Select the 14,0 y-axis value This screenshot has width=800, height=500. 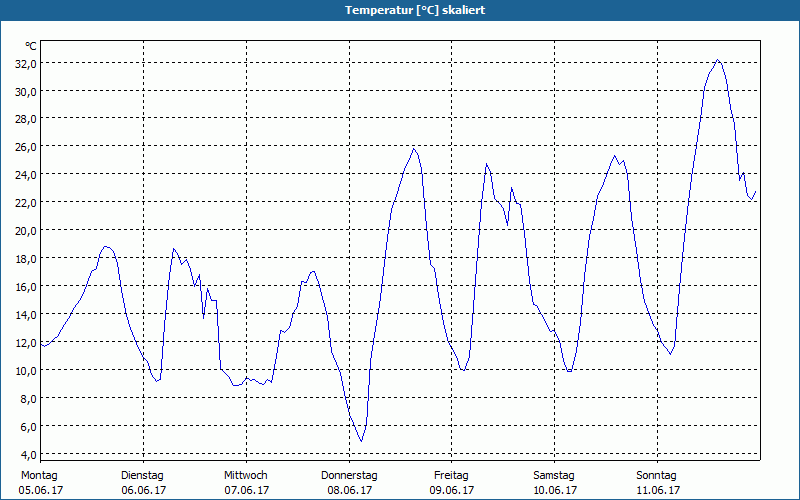point(26,315)
